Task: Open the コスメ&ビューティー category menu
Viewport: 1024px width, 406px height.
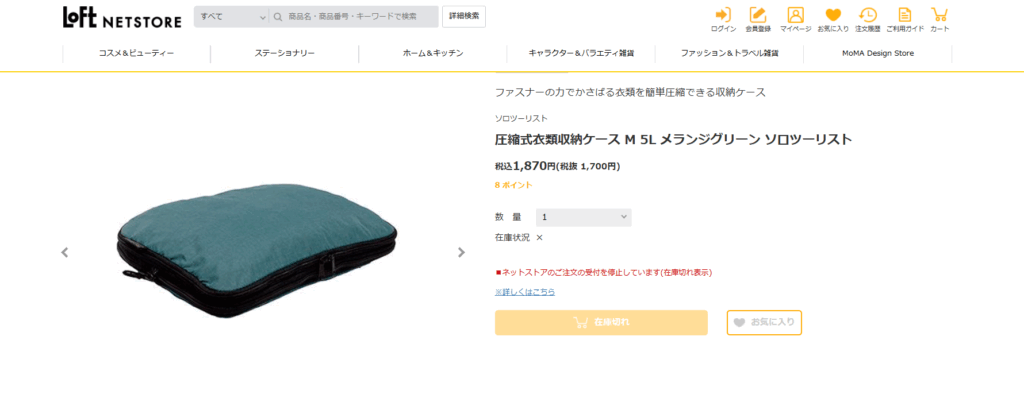Action: [x=136, y=54]
